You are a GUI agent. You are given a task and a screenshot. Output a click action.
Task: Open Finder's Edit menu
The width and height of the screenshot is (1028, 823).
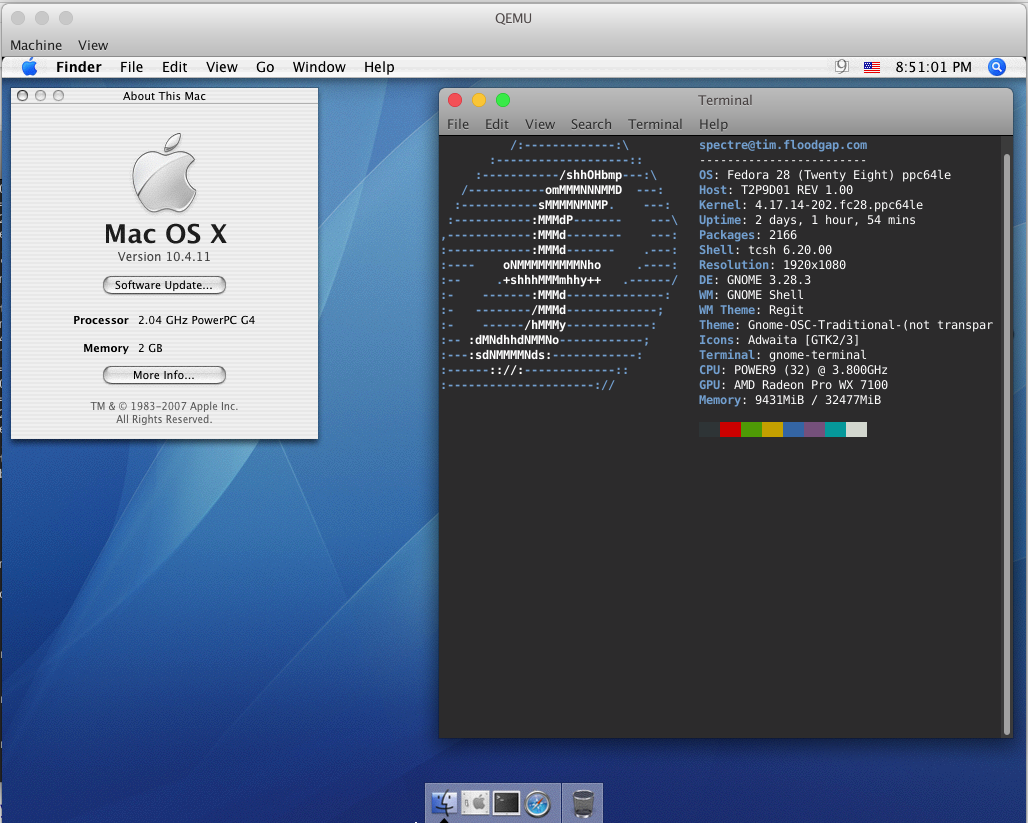point(174,67)
